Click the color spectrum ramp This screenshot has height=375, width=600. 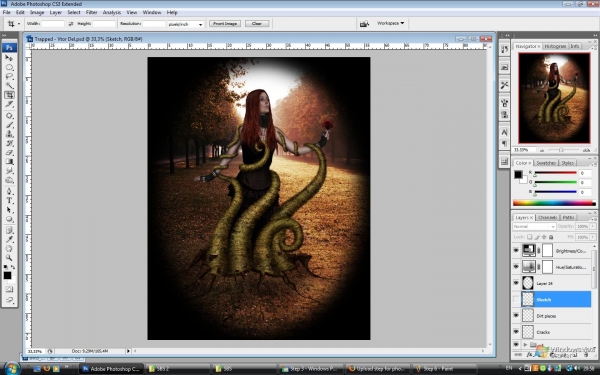pyautogui.click(x=554, y=203)
